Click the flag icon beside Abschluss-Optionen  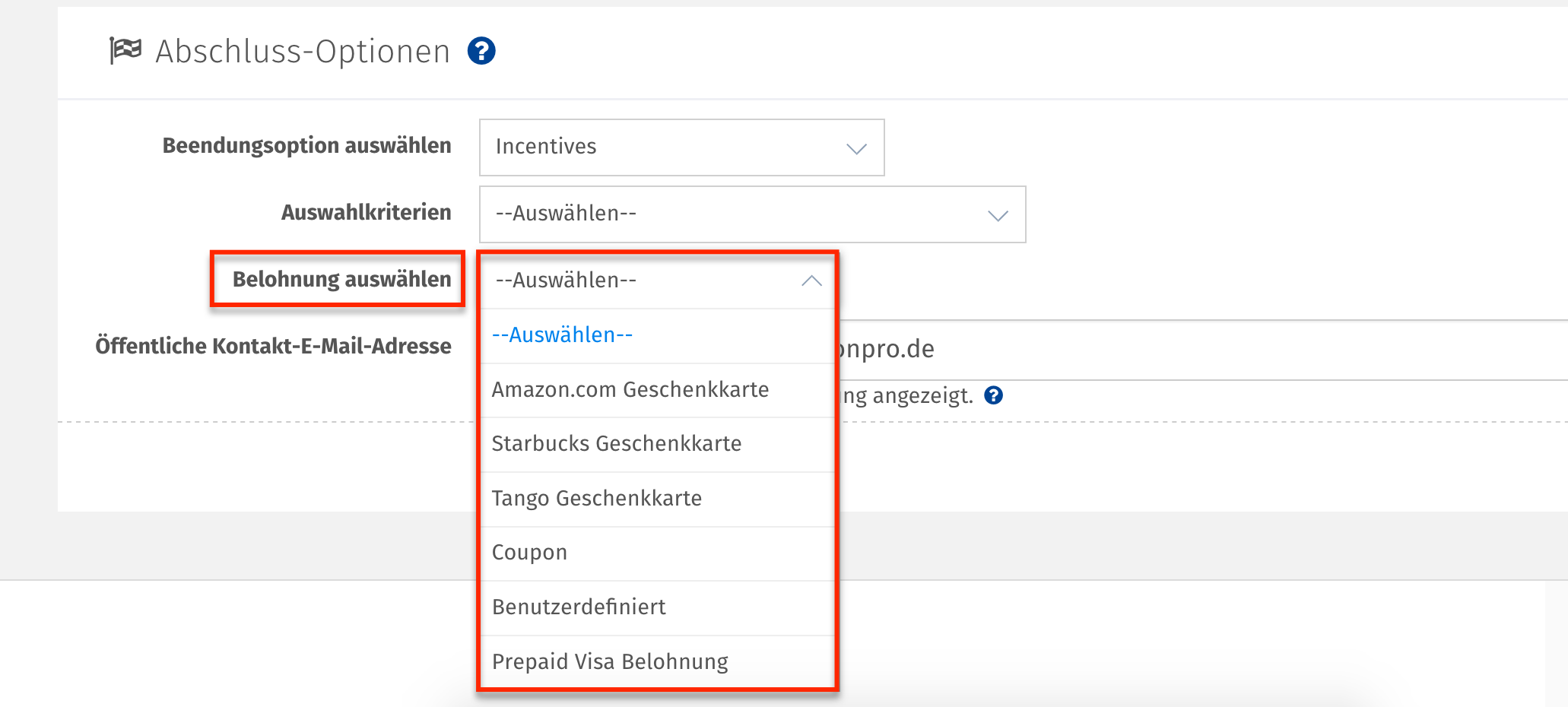[126, 49]
